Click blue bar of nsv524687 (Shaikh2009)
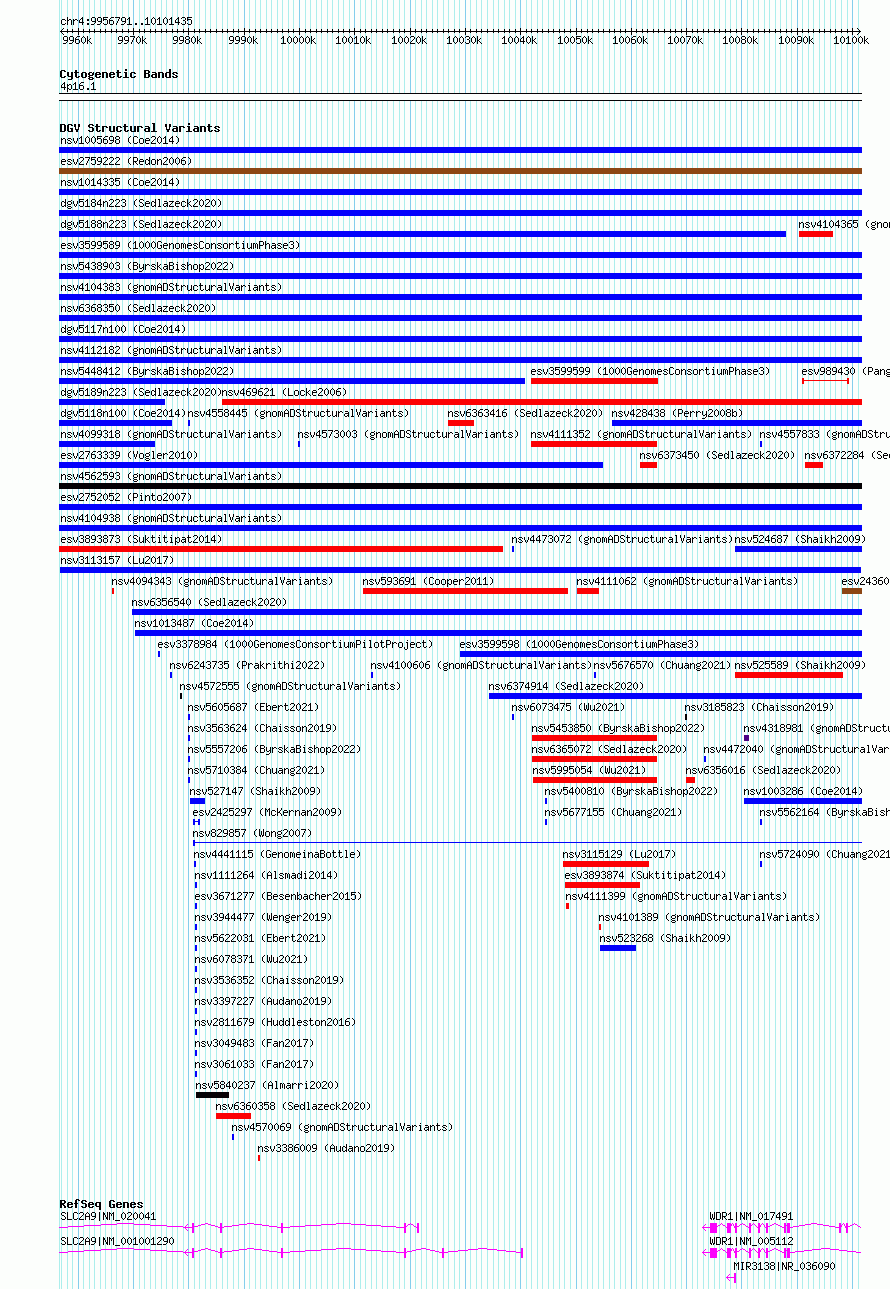This screenshot has height=1289, width=890. tap(798, 549)
